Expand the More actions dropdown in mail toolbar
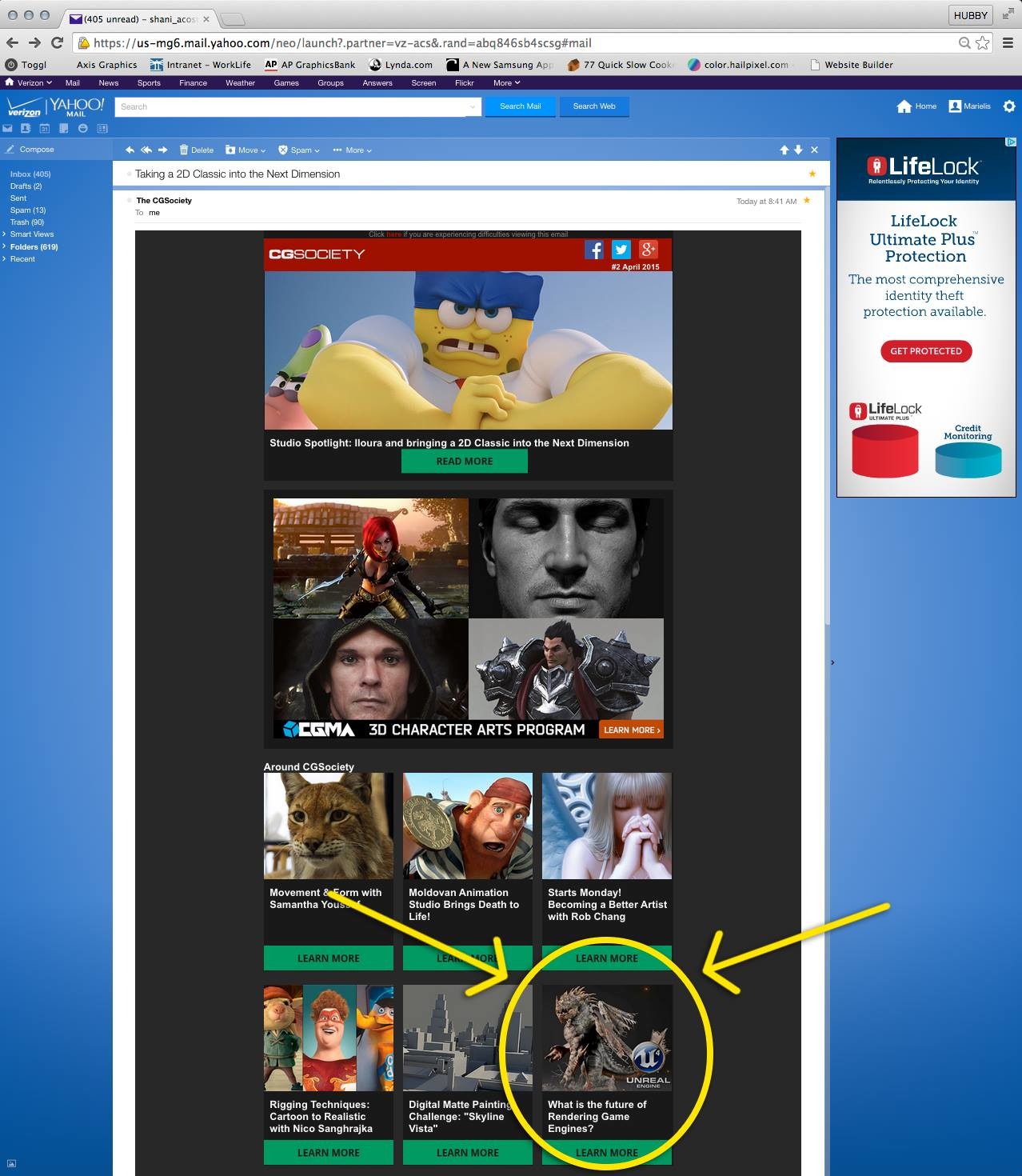 click(x=353, y=150)
